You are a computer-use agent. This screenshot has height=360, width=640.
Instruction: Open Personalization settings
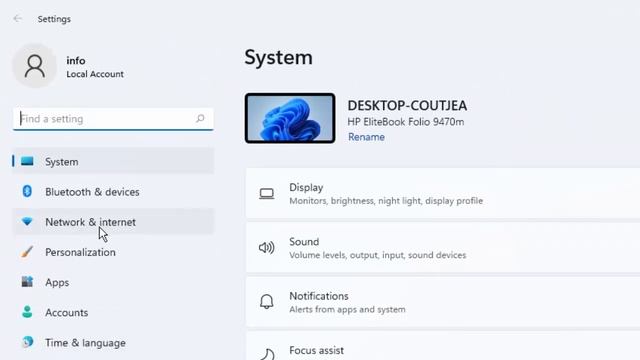[113, 252]
